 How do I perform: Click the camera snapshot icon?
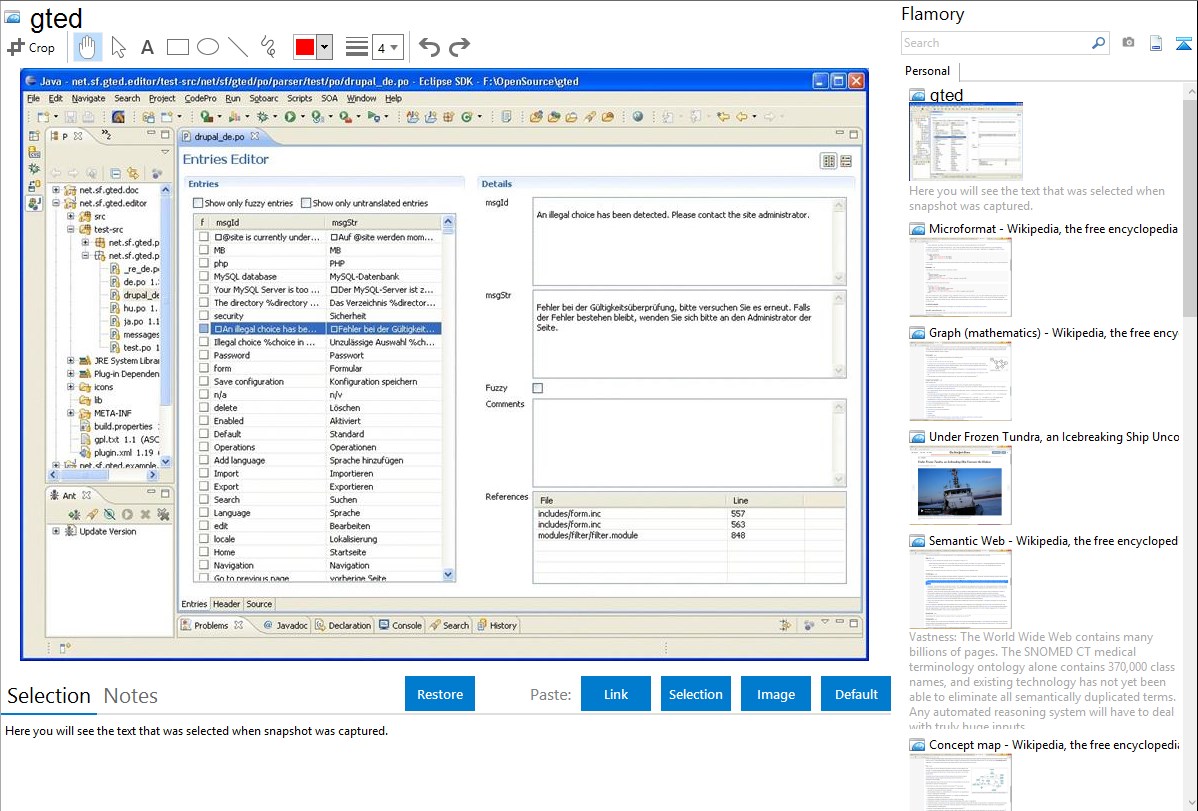pyautogui.click(x=1128, y=43)
